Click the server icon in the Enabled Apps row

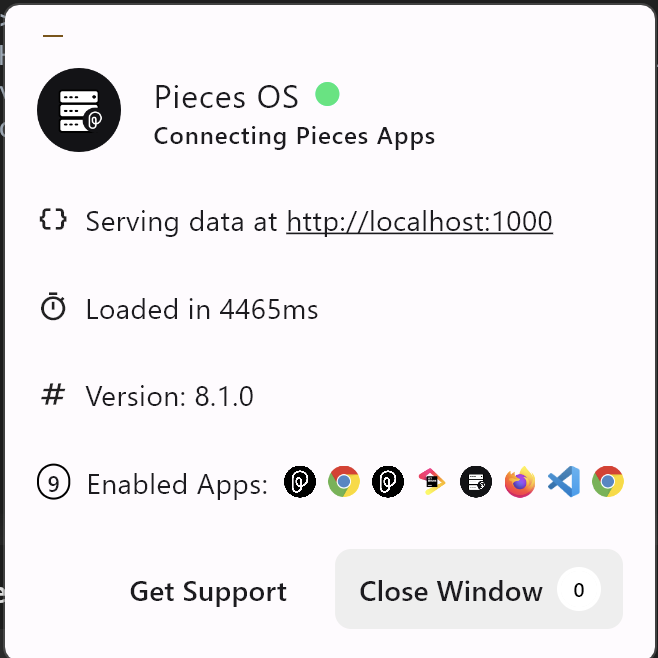pos(476,482)
